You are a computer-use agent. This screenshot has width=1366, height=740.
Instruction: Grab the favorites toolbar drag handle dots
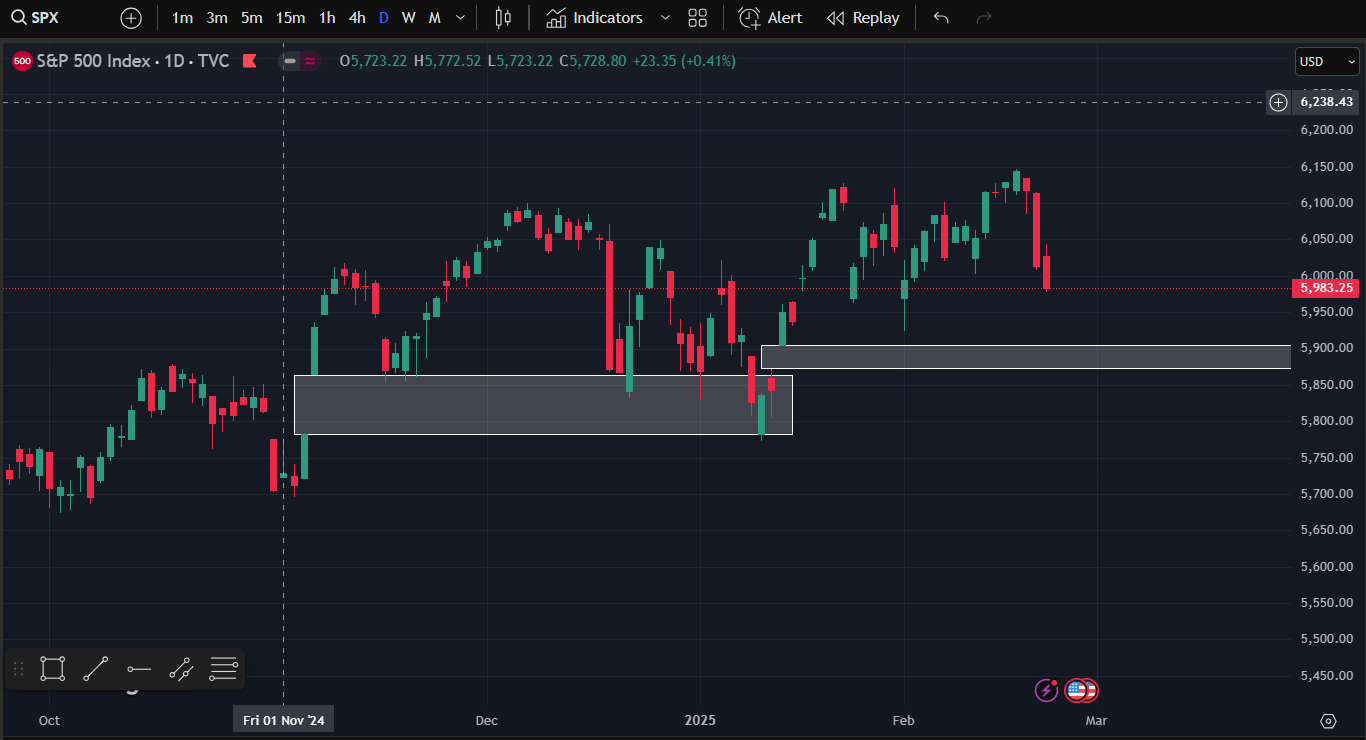[18, 669]
